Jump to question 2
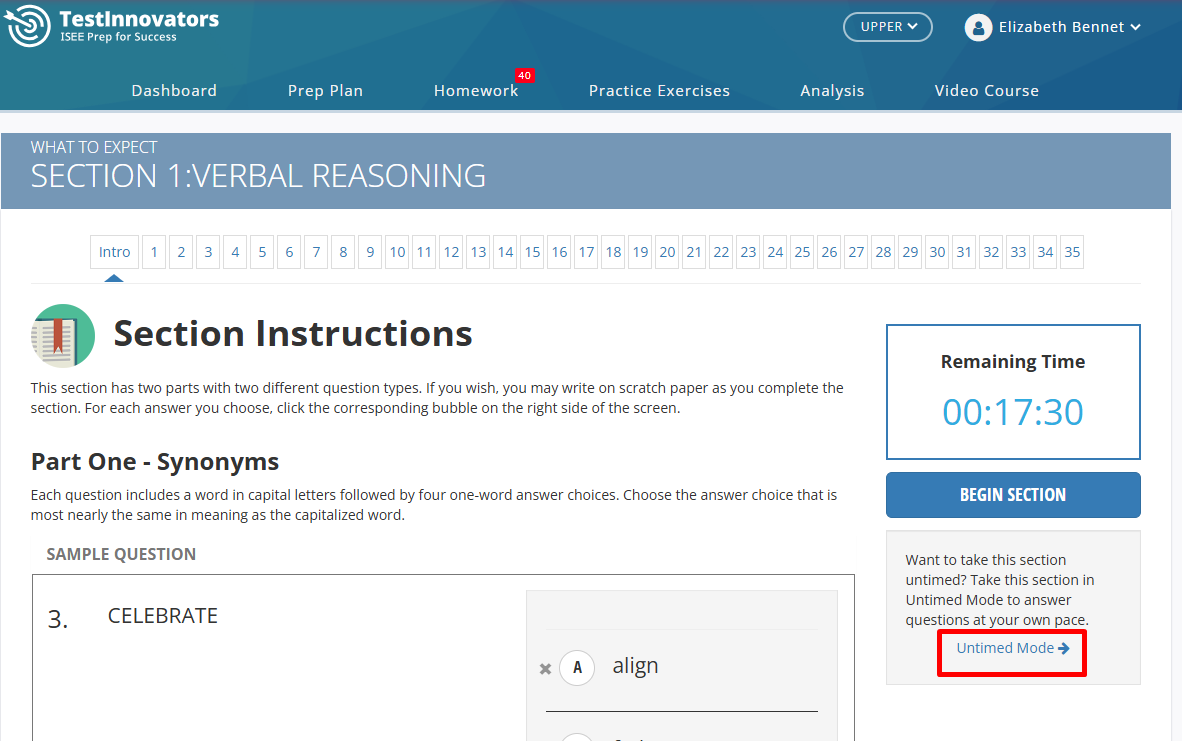Viewport: 1182px width, 741px height. point(181,252)
